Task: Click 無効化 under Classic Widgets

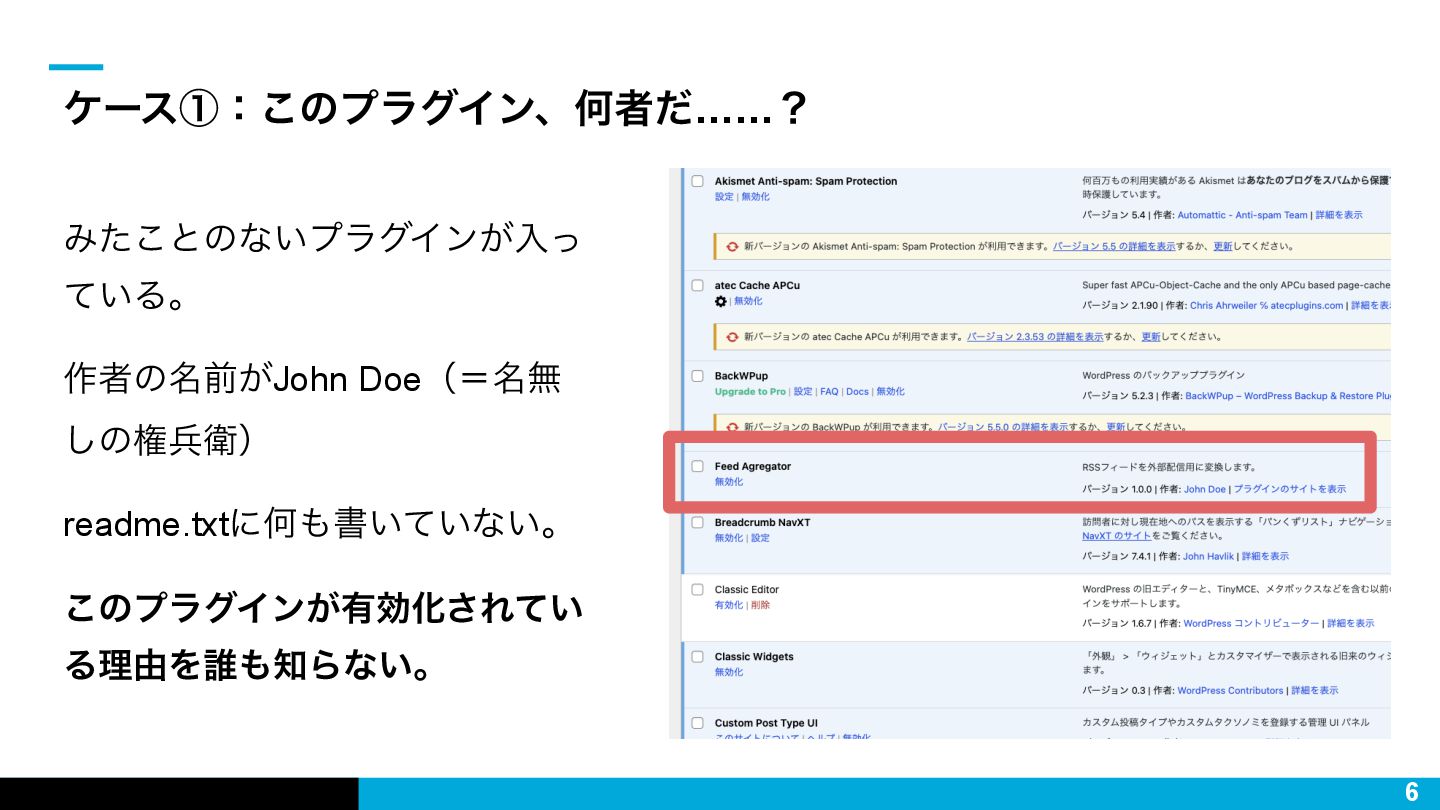Action: coord(729,672)
